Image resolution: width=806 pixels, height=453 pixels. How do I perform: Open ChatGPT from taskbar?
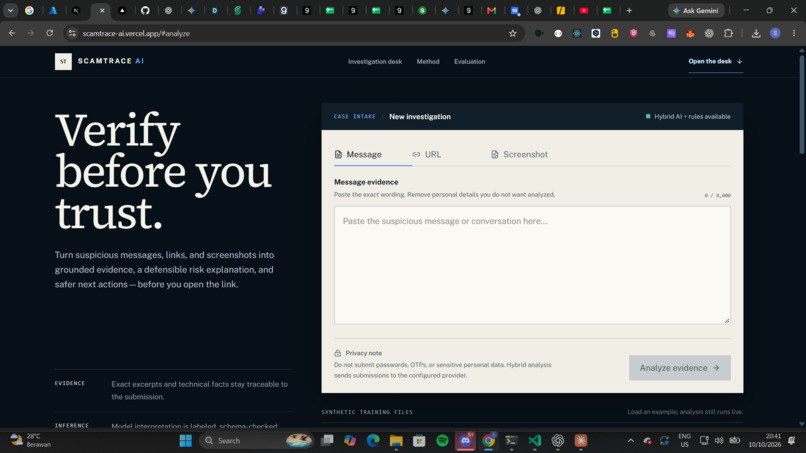(558, 441)
